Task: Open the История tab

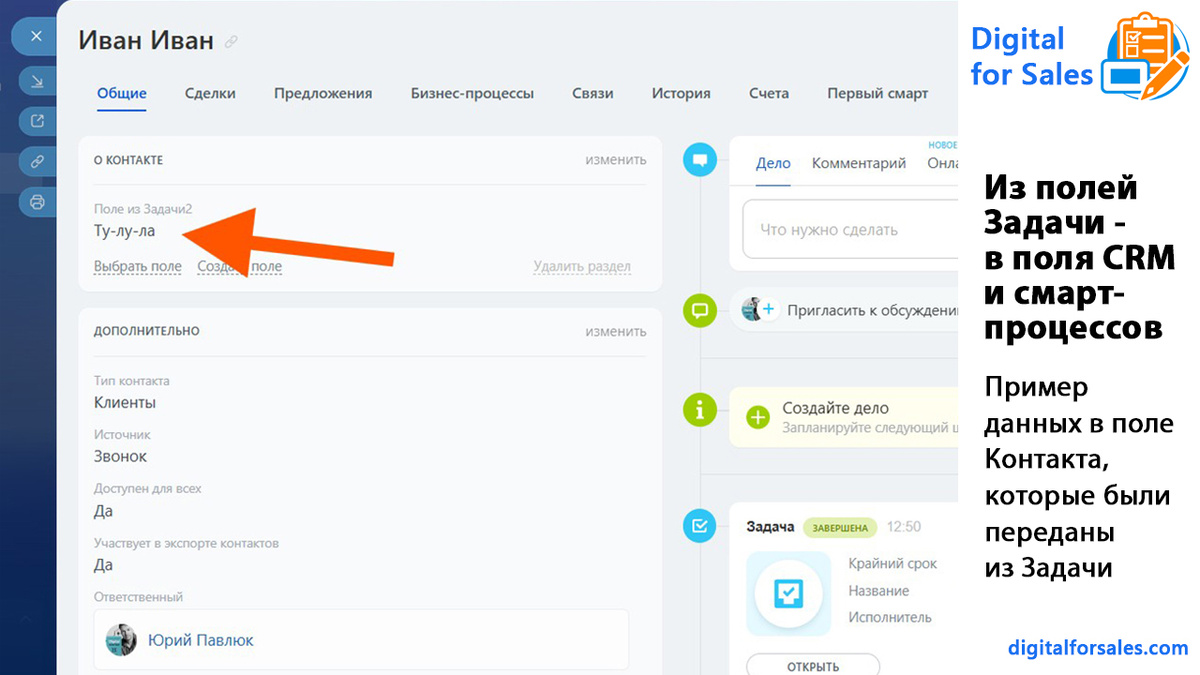Action: 681,93
